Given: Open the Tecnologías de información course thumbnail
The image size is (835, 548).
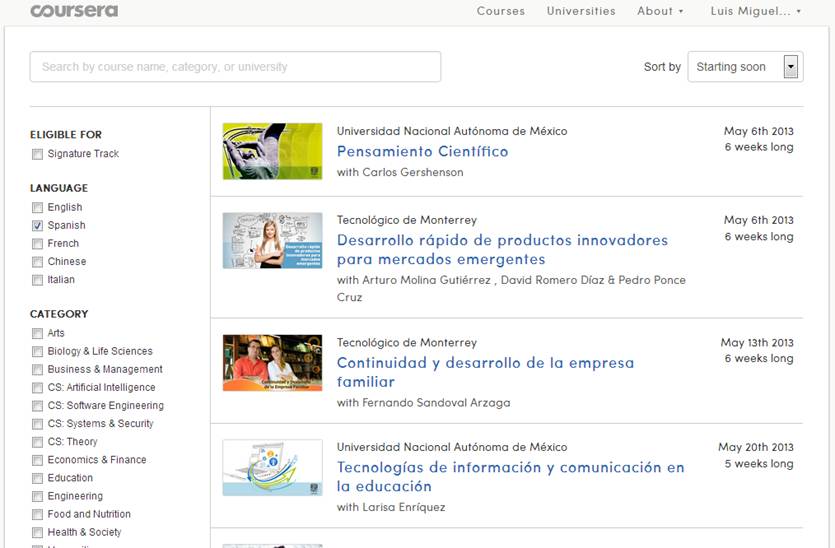Looking at the screenshot, I should (272, 467).
